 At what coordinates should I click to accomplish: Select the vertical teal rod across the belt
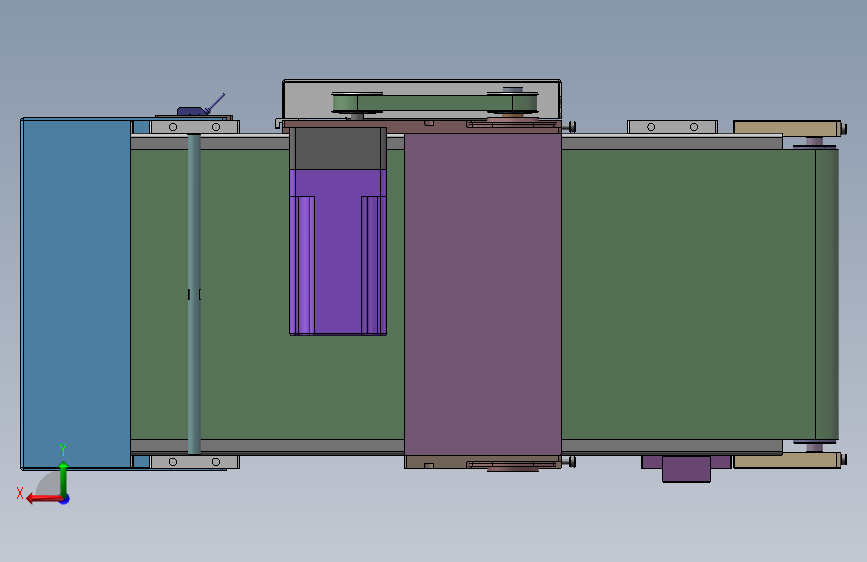(x=194, y=294)
